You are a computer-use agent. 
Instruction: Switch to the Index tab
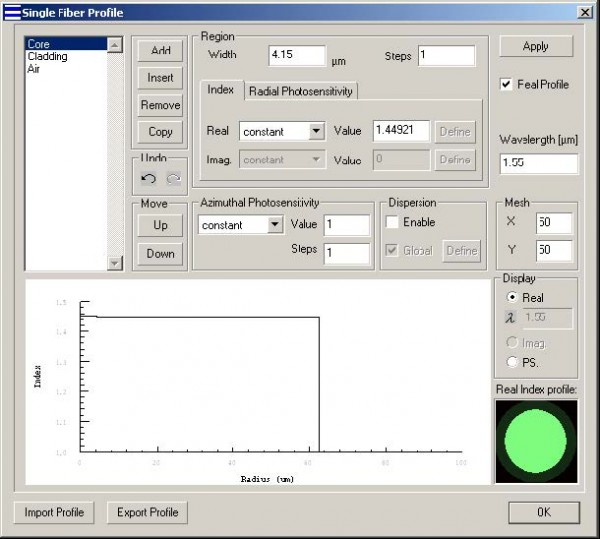coord(220,90)
